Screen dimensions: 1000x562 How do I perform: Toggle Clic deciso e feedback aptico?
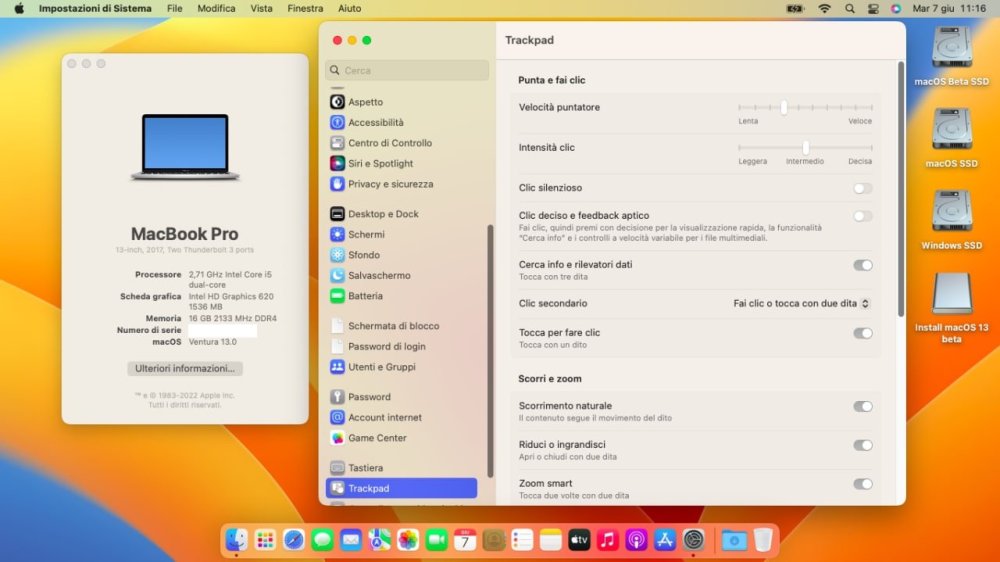click(x=862, y=216)
